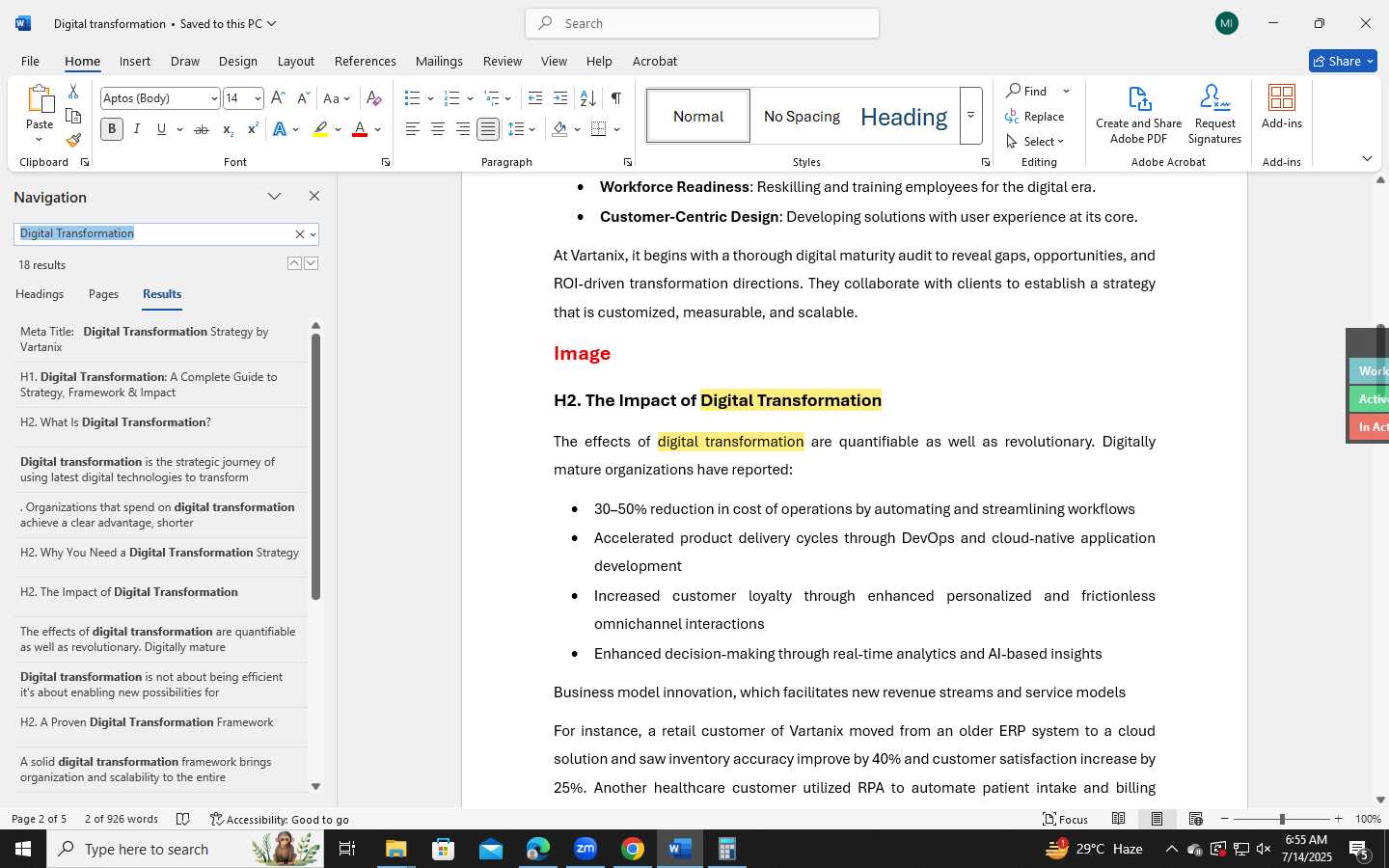This screenshot has width=1389, height=868.
Task: Open proofing check icon in status bar
Action: [x=183, y=819]
